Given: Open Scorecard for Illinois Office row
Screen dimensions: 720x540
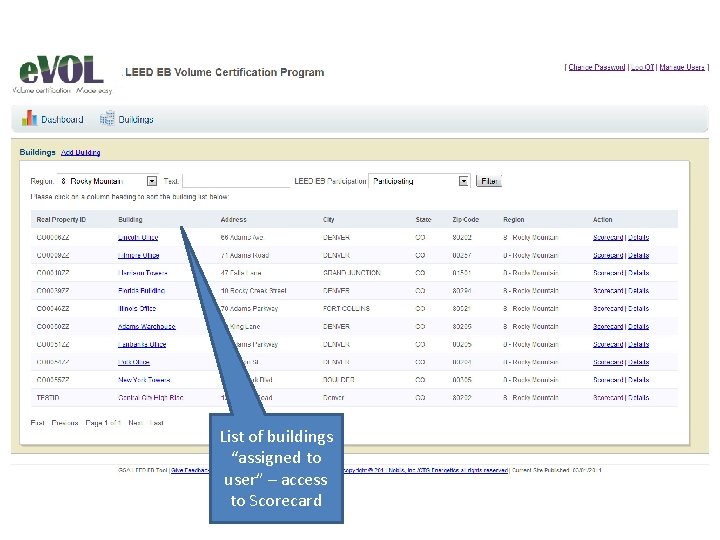Looking at the screenshot, I should point(608,309).
